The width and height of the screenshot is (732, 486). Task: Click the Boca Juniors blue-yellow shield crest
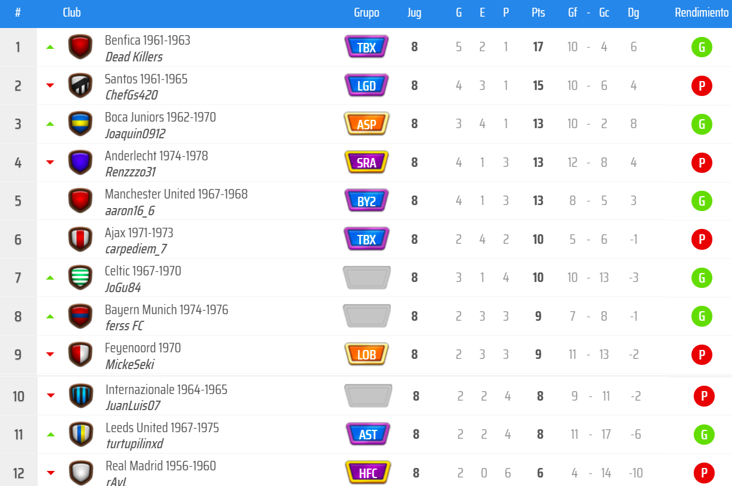point(80,124)
